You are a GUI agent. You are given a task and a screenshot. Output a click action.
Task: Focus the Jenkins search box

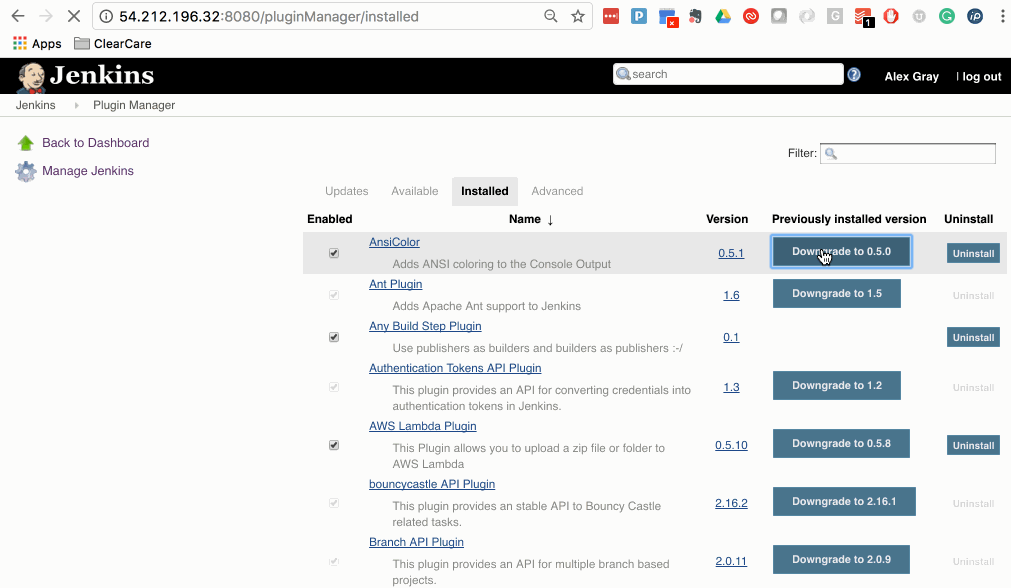pyautogui.click(x=728, y=74)
